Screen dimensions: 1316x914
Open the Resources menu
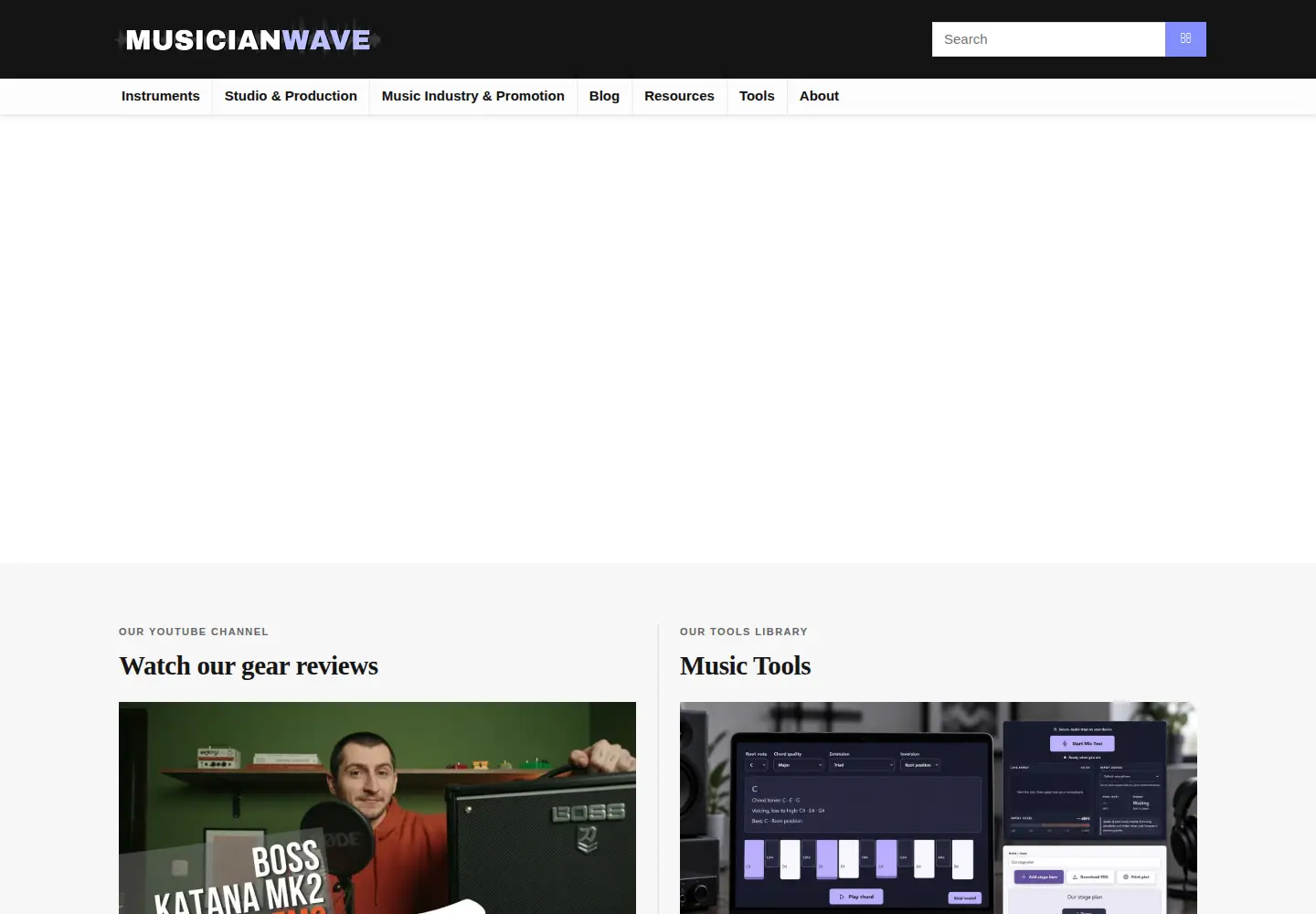tap(679, 96)
